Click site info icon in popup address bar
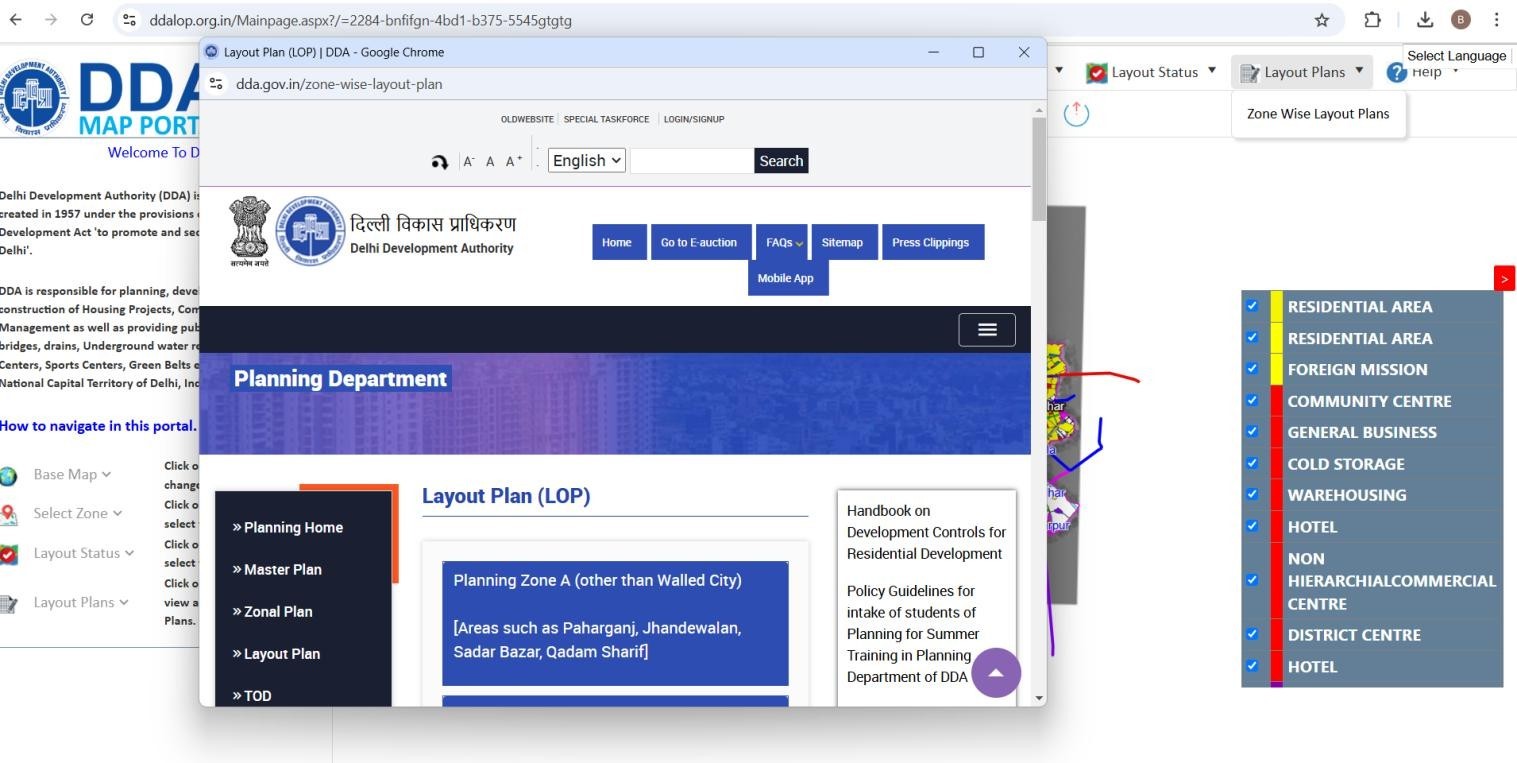The height and width of the screenshot is (763, 1517). pos(216,84)
